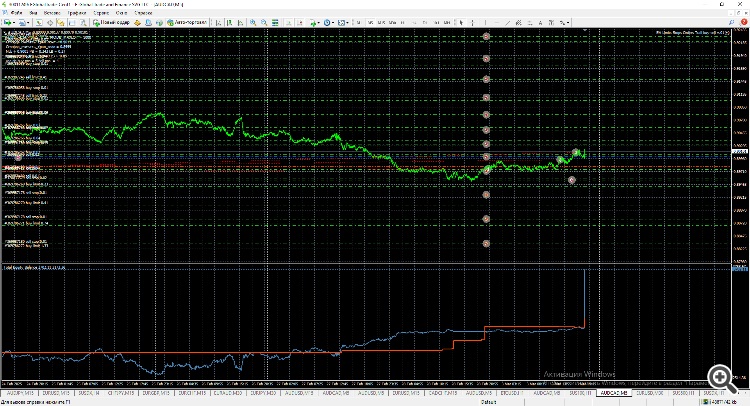The width and height of the screenshot is (750, 406).
Task: Open the Сервис menu
Action: (101, 13)
